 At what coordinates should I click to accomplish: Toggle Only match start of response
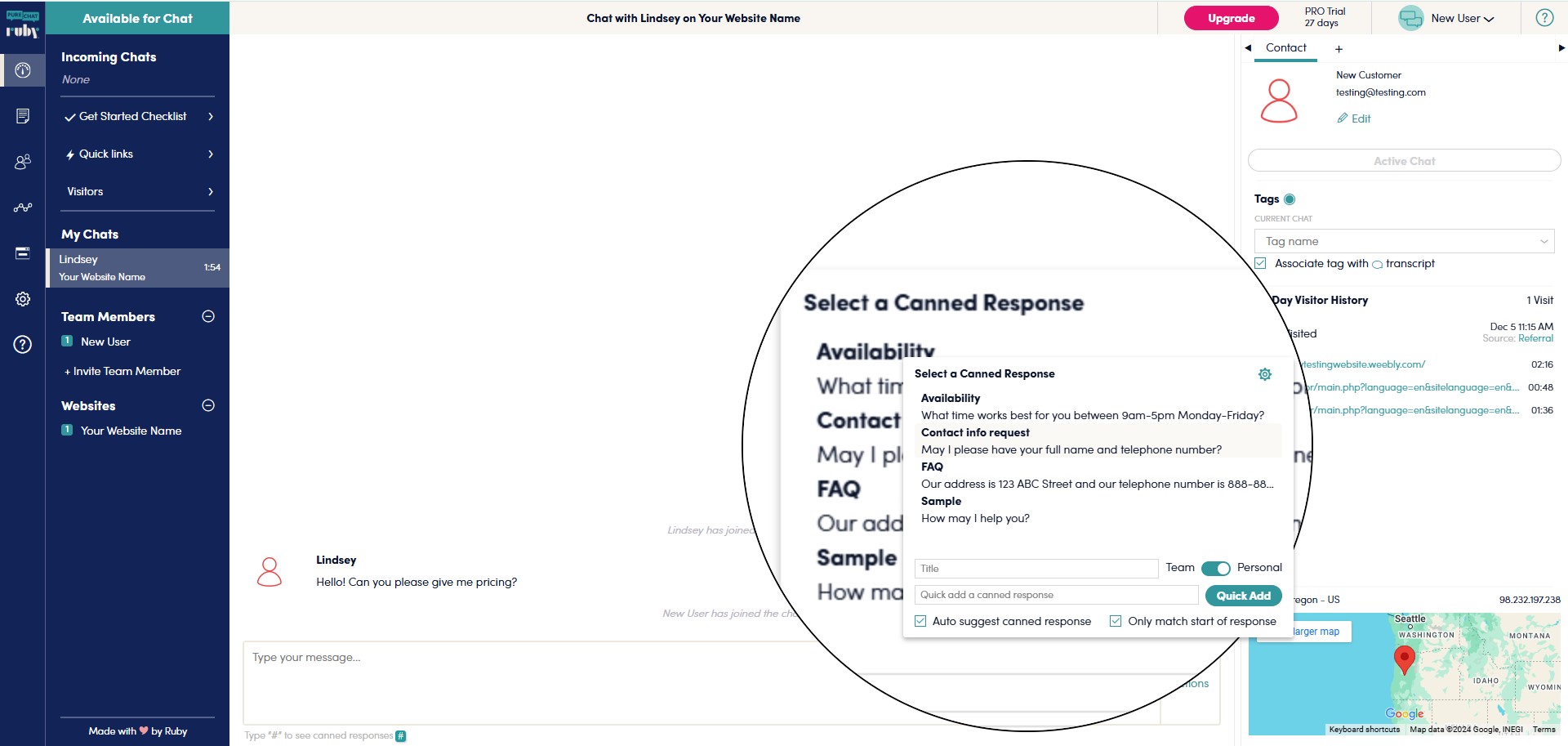coord(1116,621)
